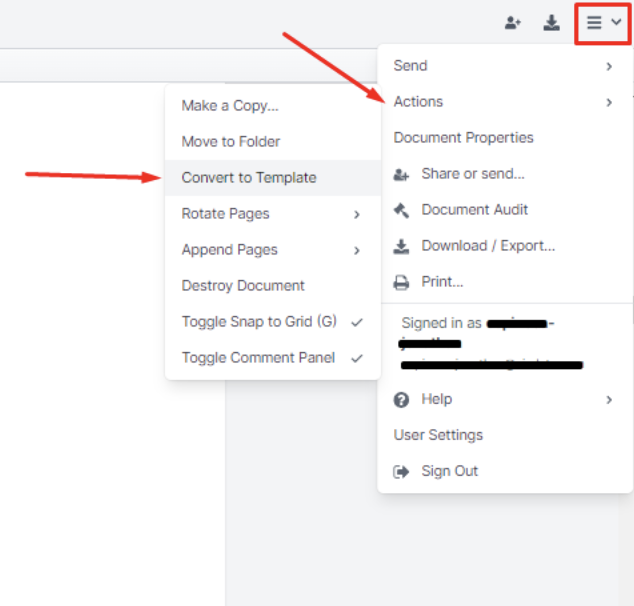Click the Download / Export tray icon
Screen dimensions: 634x606
tap(402, 246)
